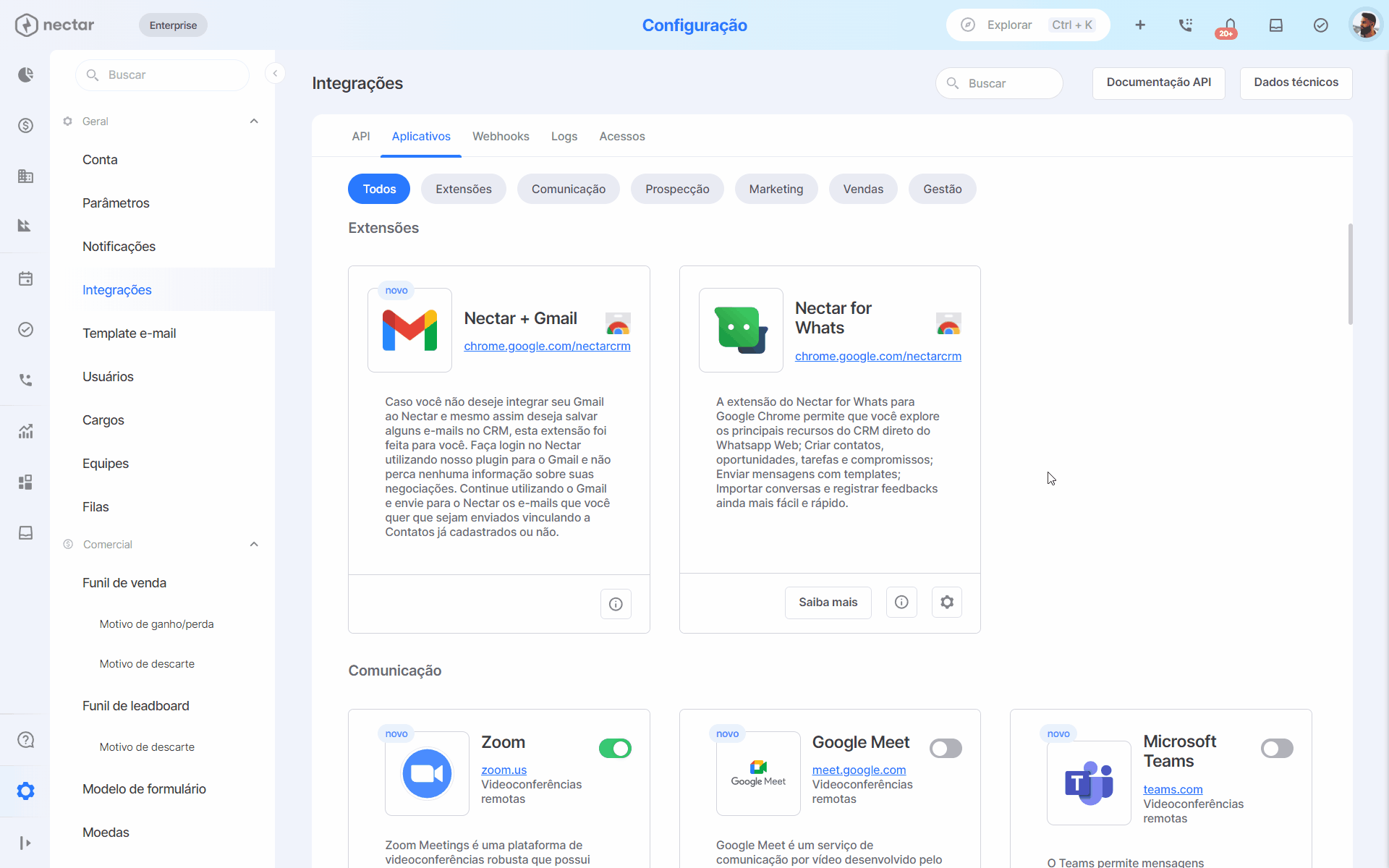1389x868 pixels.
Task: Click the sidebar Buscar search field
Action: [x=162, y=75]
